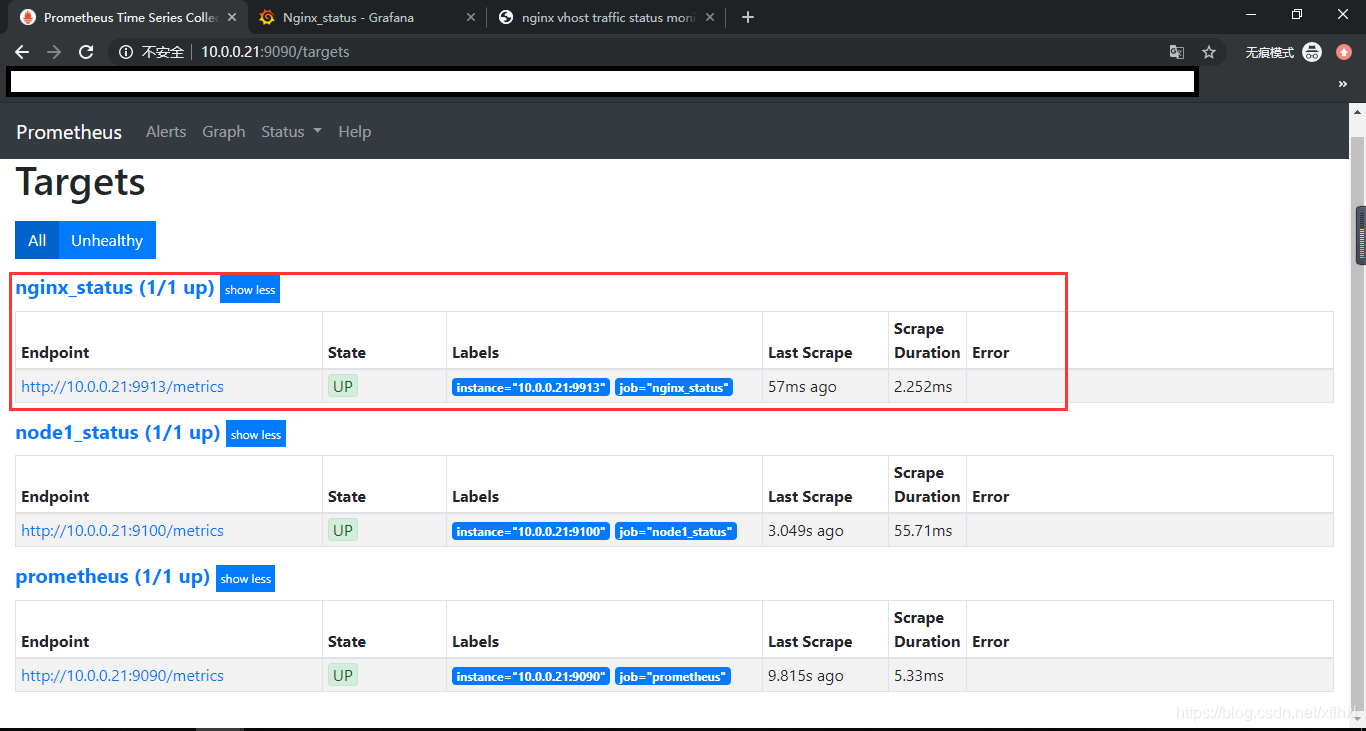
Task: Filter by Unhealthy targets
Action: 107,240
